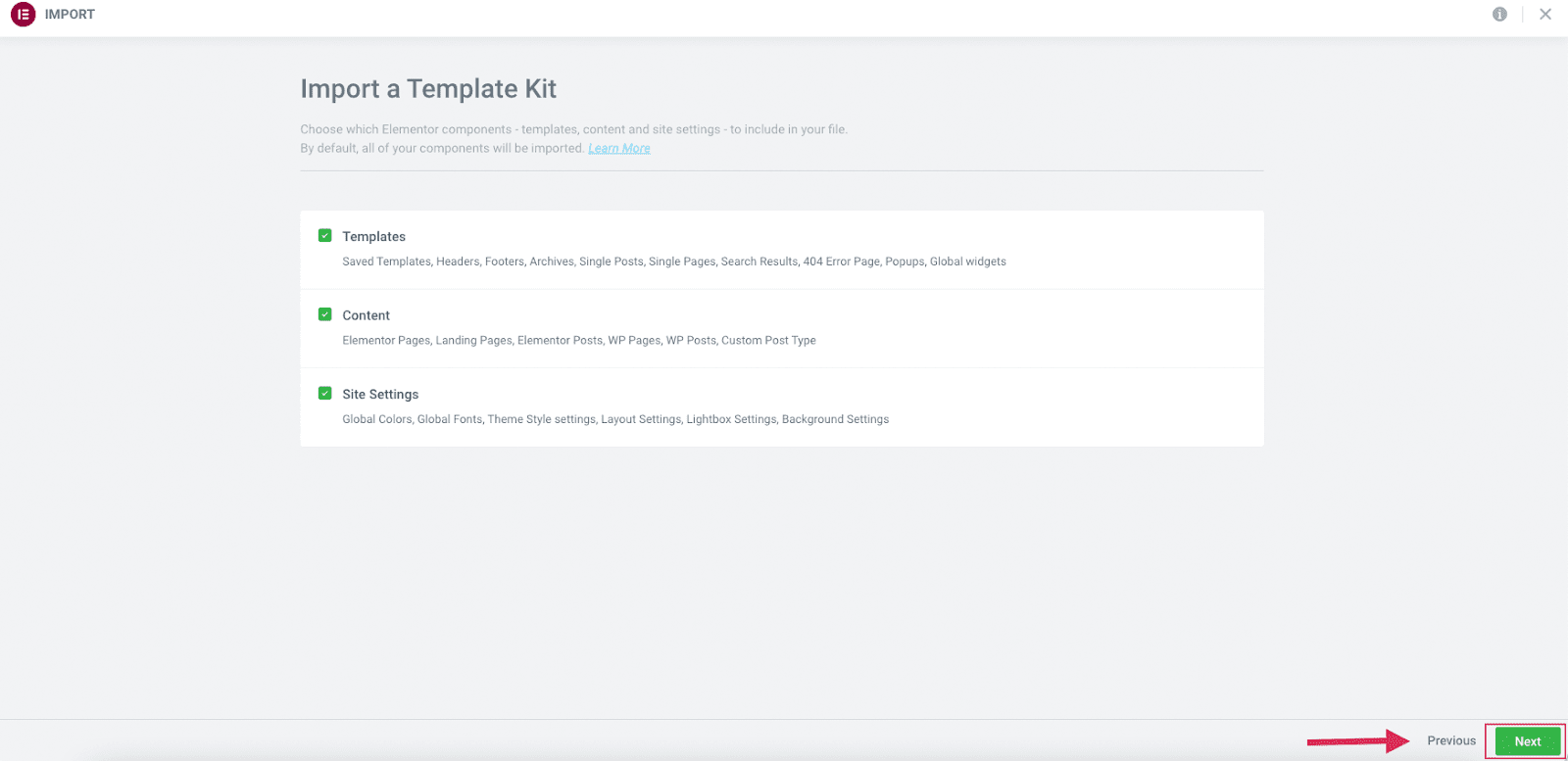Click the 'Choose which Elementor components' text

[573, 129]
